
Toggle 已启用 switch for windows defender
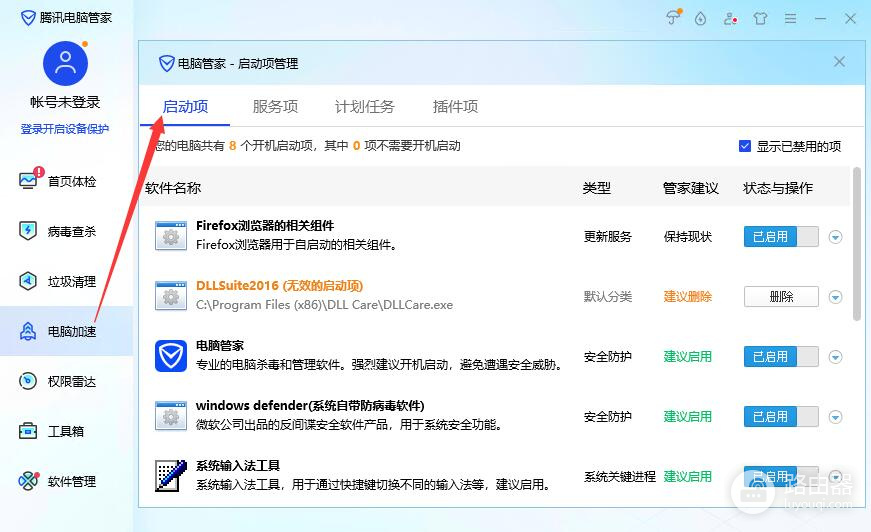(x=781, y=416)
